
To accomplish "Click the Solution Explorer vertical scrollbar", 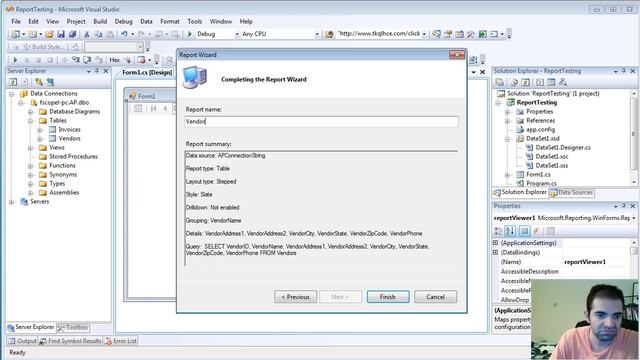I will click(x=634, y=138).
